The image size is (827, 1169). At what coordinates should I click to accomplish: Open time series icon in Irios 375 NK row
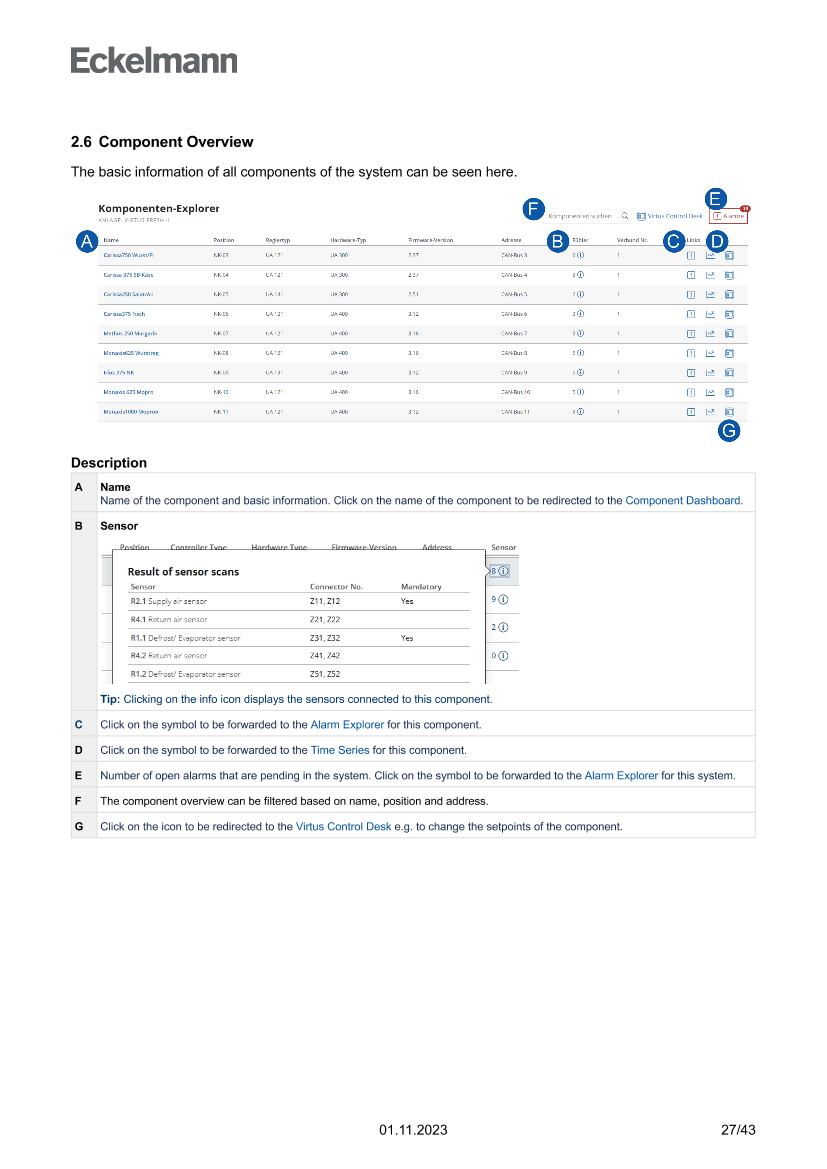click(x=710, y=373)
